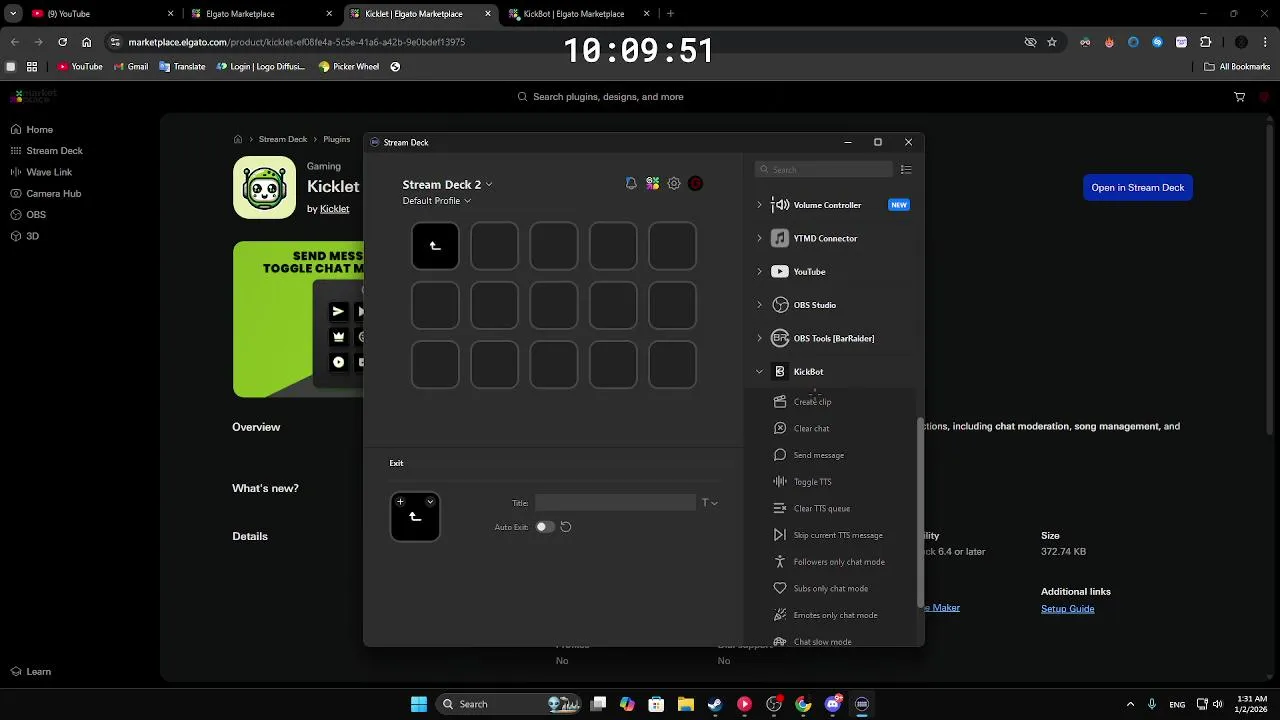This screenshot has width=1280, height=720.
Task: Select the Create clip action icon
Action: pyautogui.click(x=780, y=402)
